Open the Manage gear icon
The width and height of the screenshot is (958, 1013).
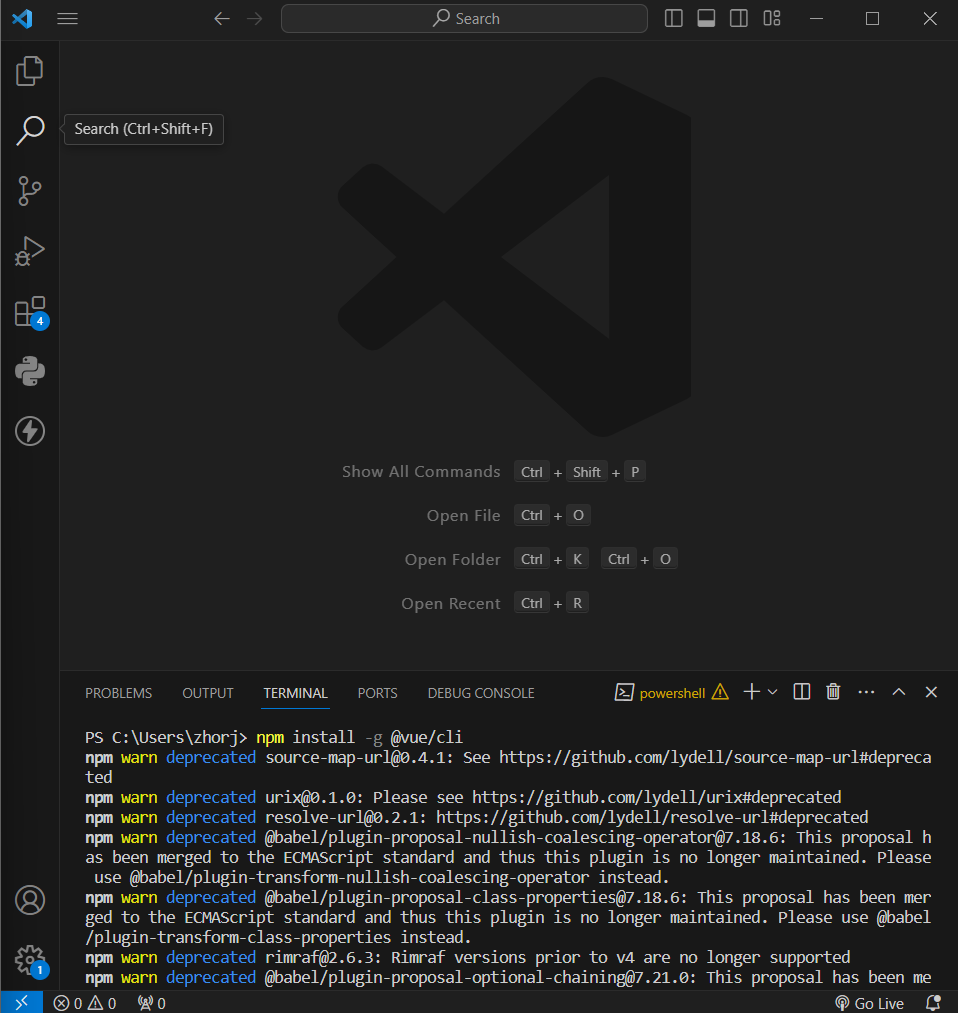coord(31,961)
